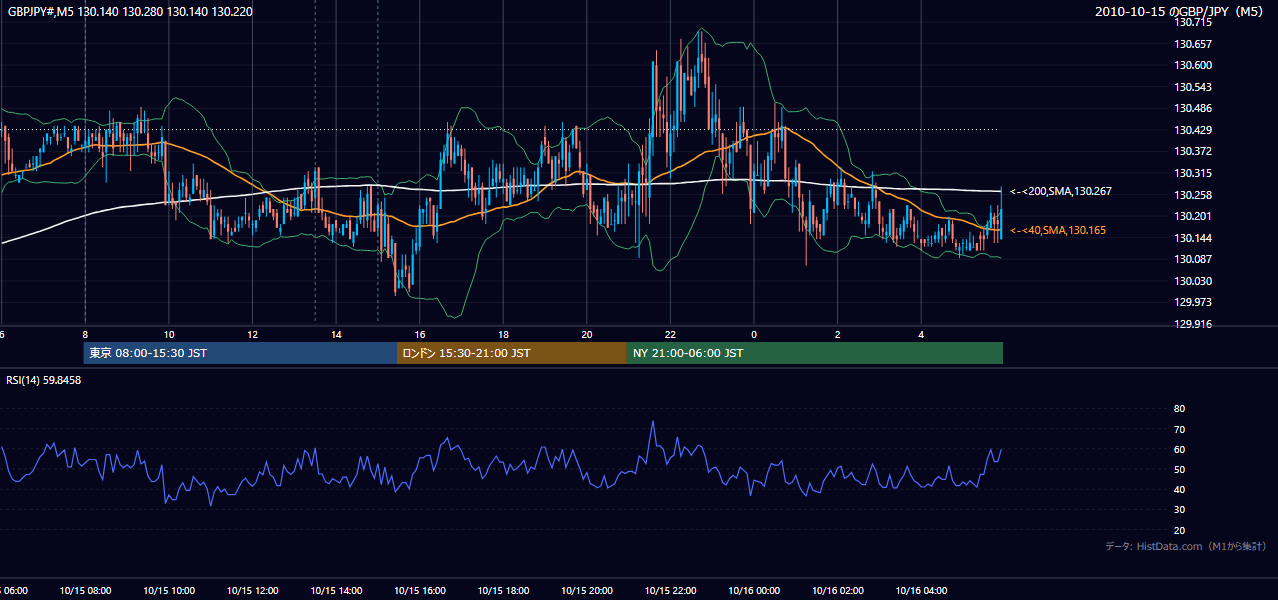This screenshot has height=600, width=1278.
Task: Click hour label 12 under price chart
Action: [x=252, y=335]
